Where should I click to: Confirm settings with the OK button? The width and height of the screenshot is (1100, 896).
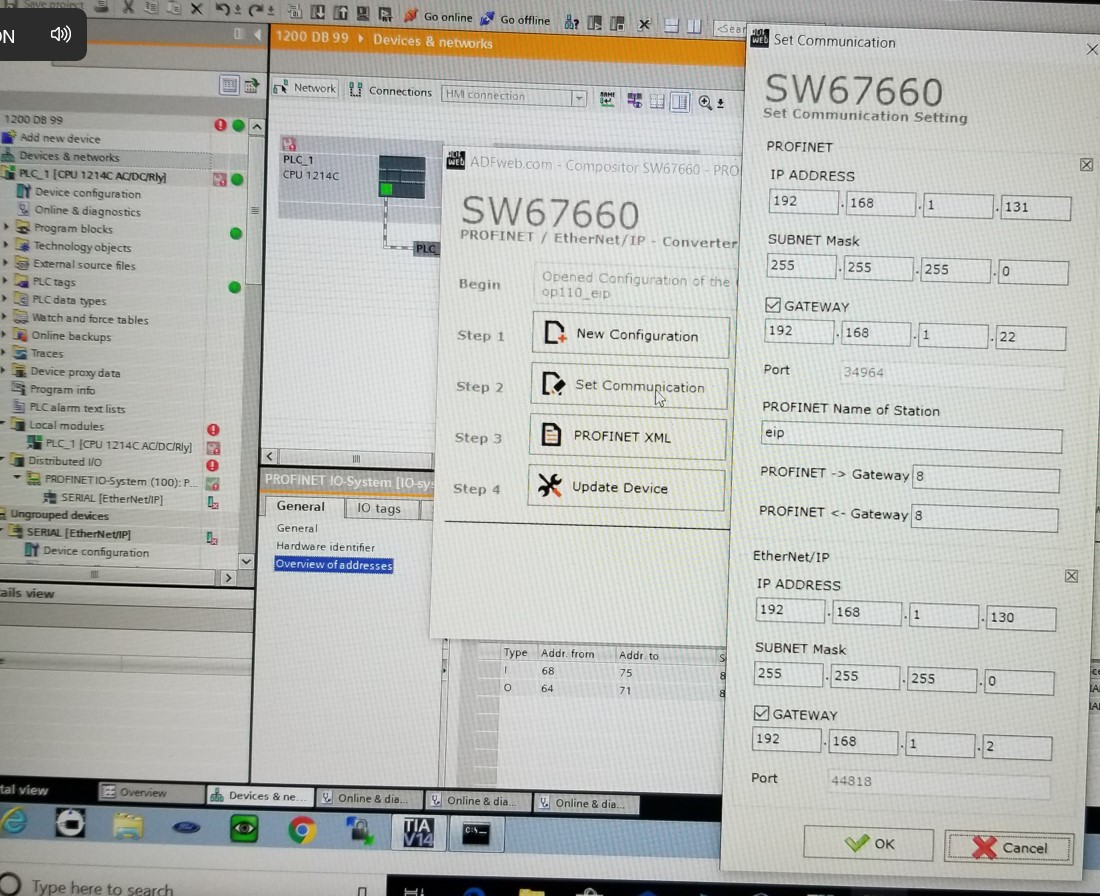tap(868, 843)
